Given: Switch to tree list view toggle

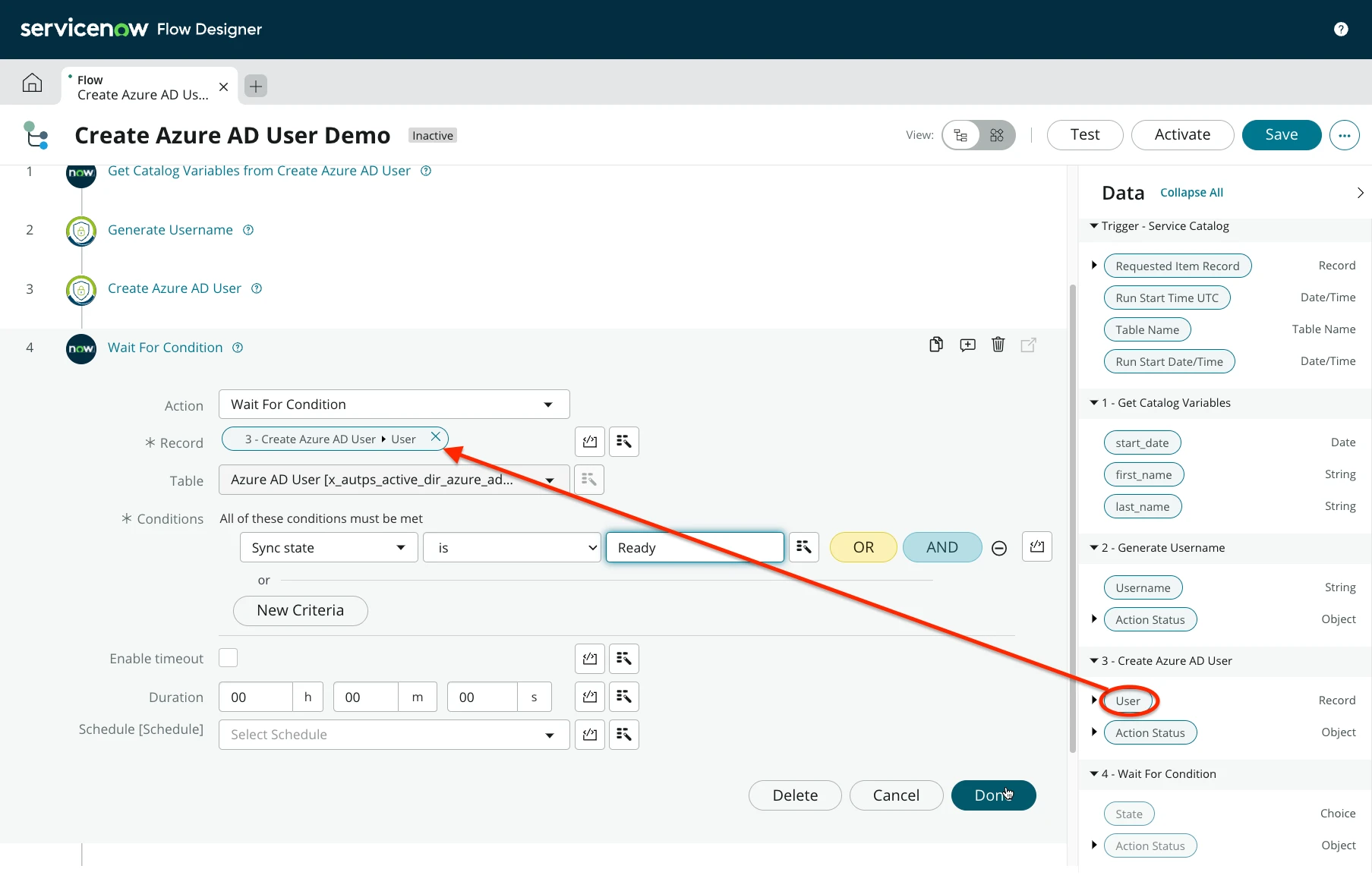Looking at the screenshot, I should coord(961,135).
